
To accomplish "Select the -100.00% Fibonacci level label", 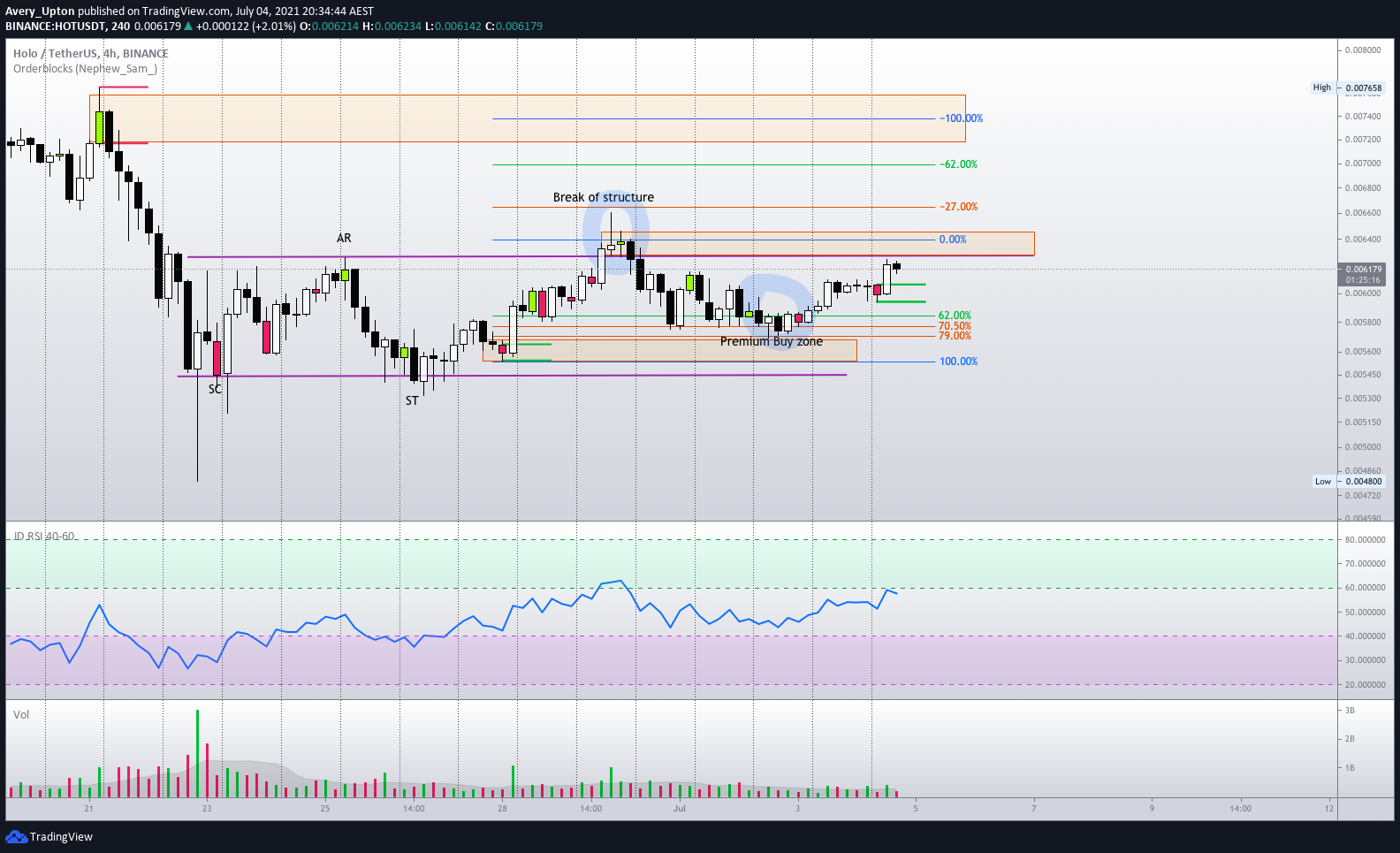I will pyautogui.click(x=961, y=118).
